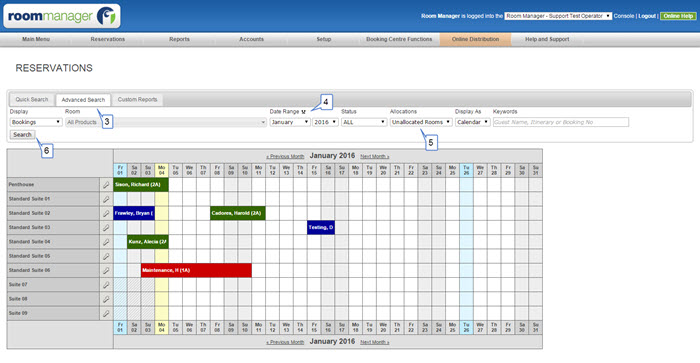Switch to the Custom Reports tab
This screenshot has height=363, width=700.
click(x=138, y=100)
